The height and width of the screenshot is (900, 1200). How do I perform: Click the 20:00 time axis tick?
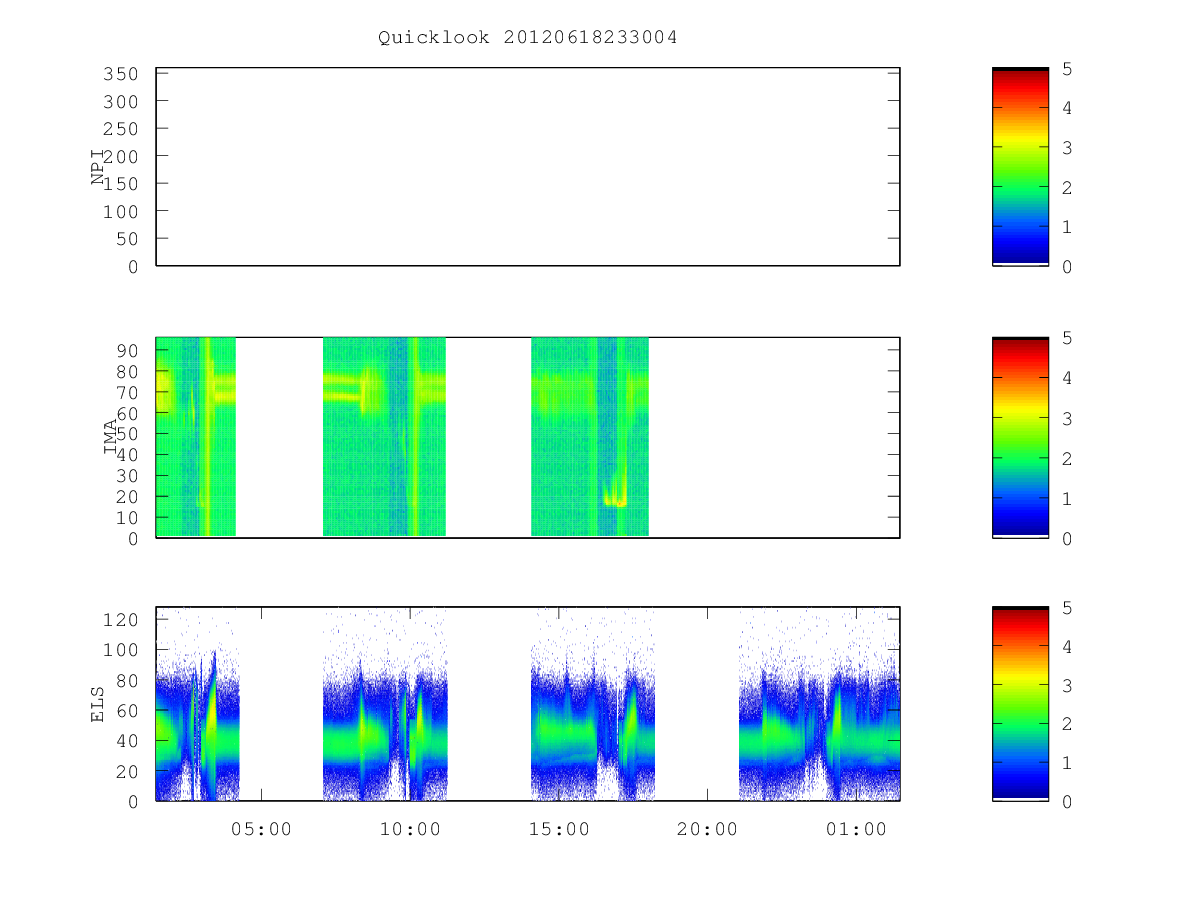[x=707, y=829]
